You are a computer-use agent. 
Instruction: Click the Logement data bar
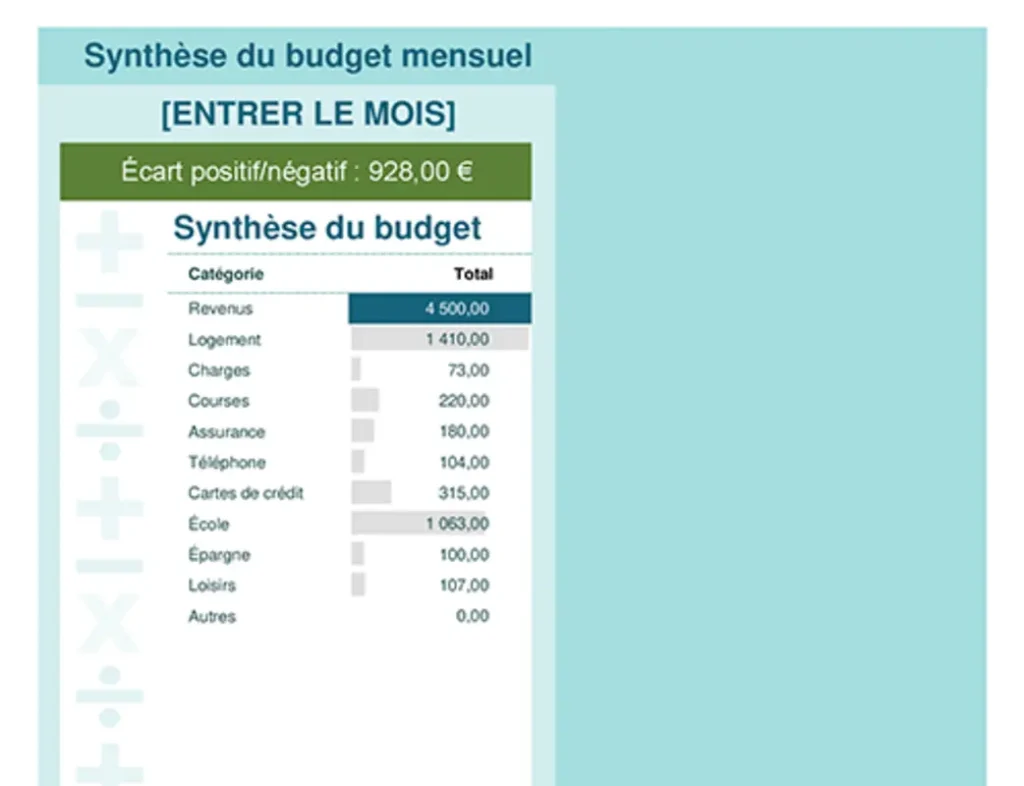pos(437,339)
